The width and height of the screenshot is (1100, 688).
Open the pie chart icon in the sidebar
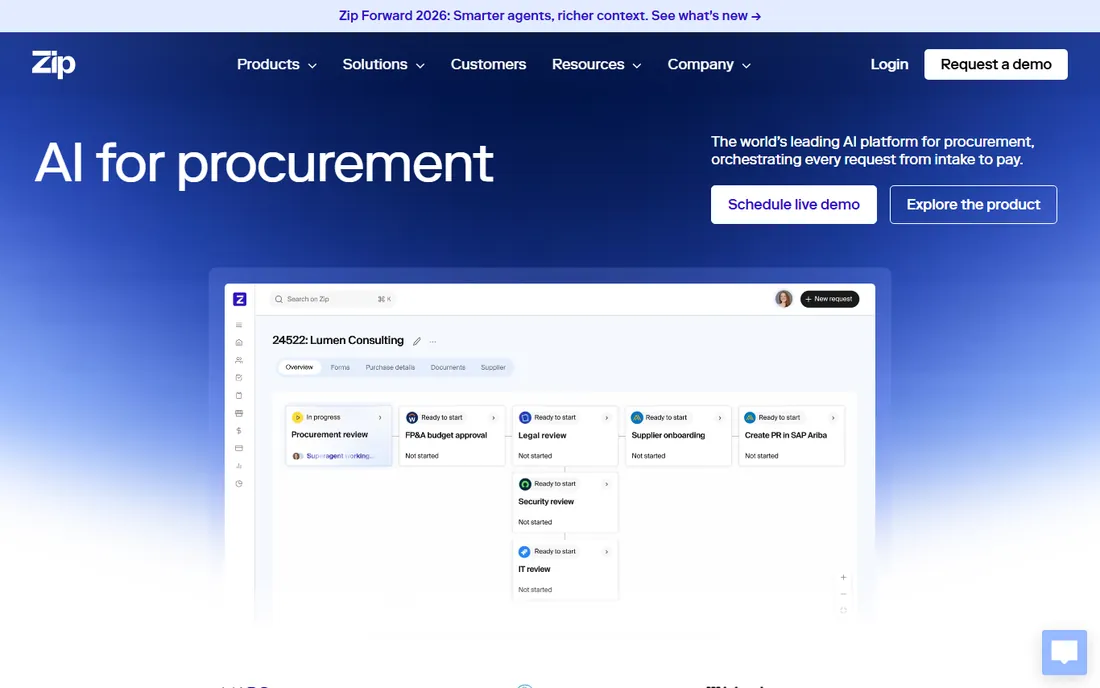point(239,483)
